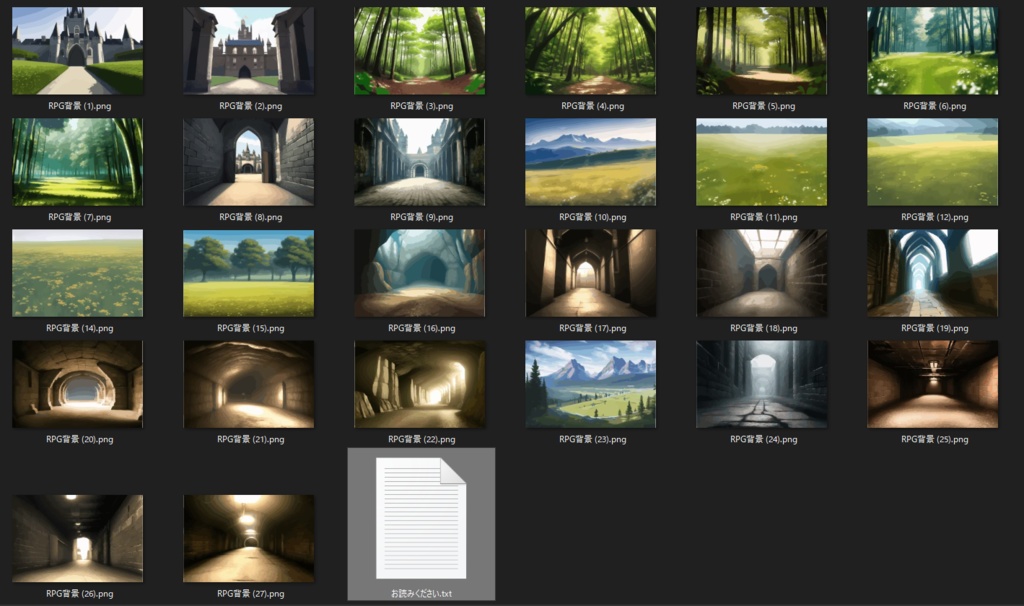Screen dimensions: 1024x606
Task: Click the file name 'RPG背景 (15).png'
Action: pyautogui.click(x=251, y=328)
